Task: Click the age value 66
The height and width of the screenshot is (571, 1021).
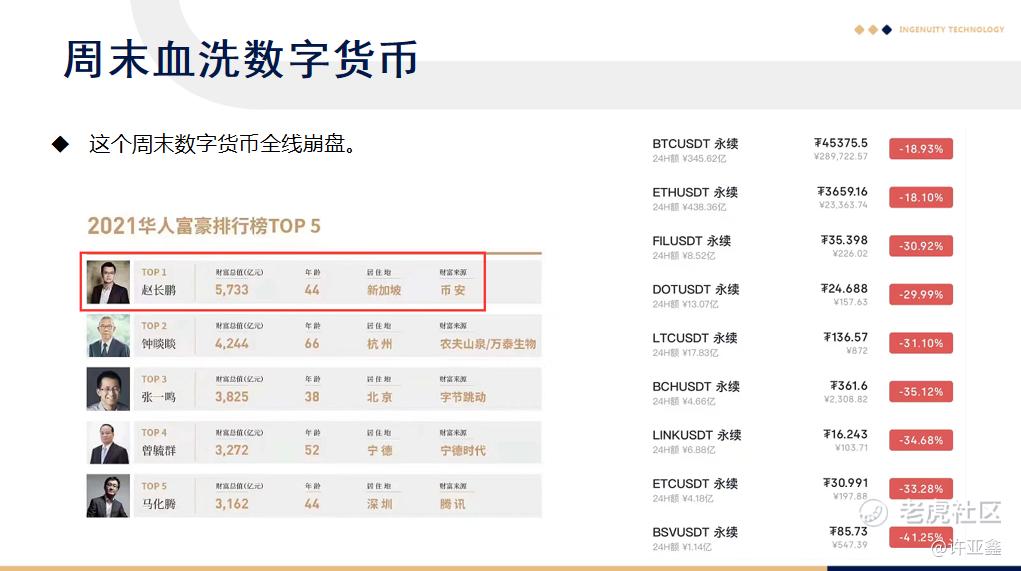Action: tap(312, 344)
